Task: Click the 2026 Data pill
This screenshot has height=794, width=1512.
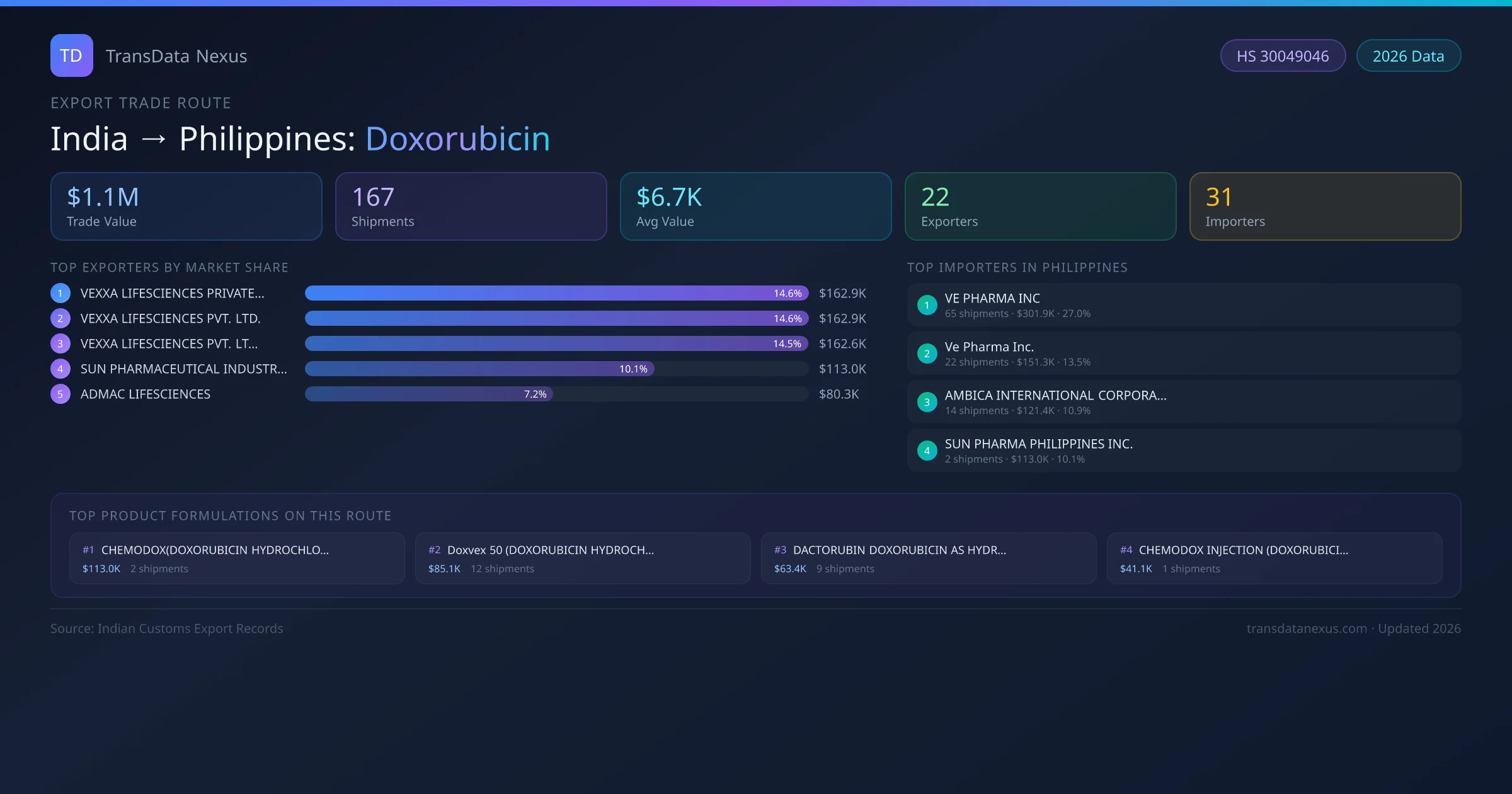Action: (x=1408, y=56)
